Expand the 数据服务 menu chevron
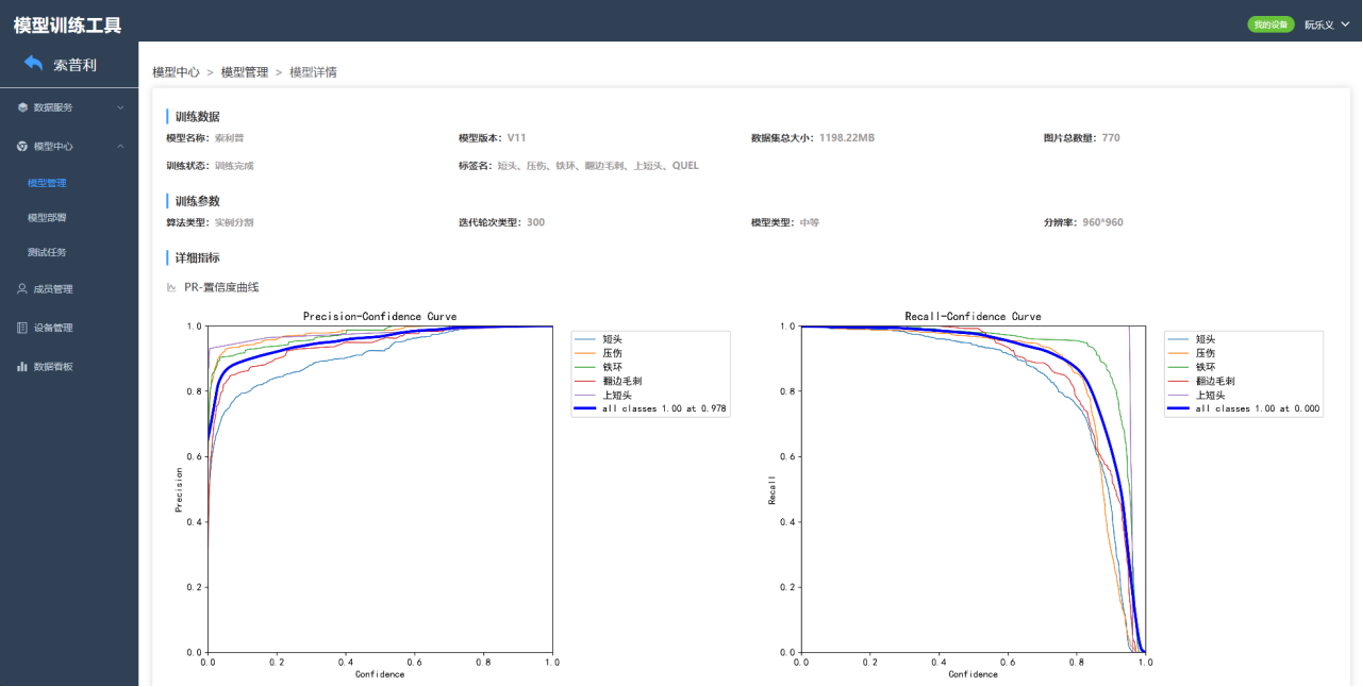1363x687 pixels. [121, 107]
